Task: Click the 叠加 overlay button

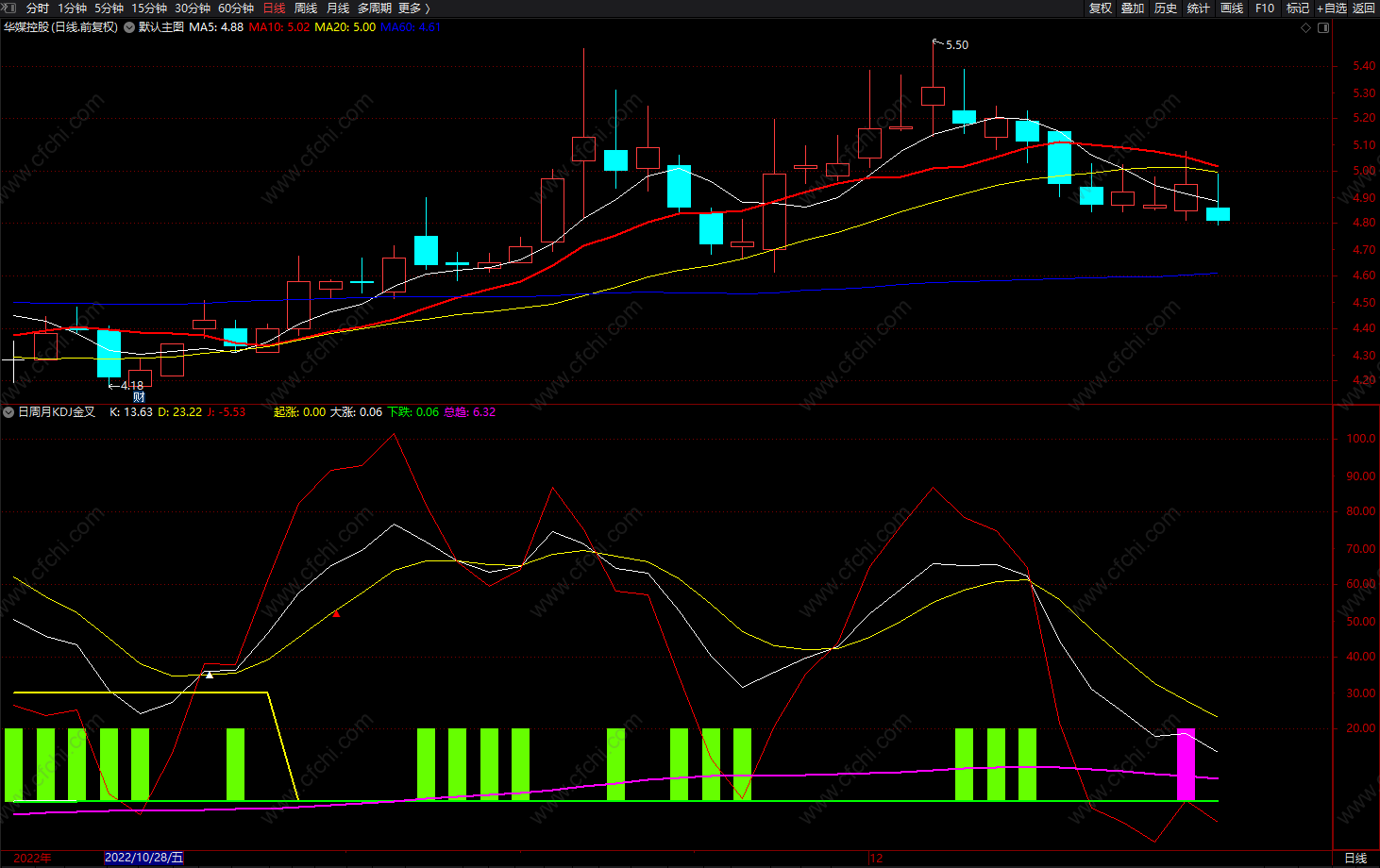Action: 1133,8
